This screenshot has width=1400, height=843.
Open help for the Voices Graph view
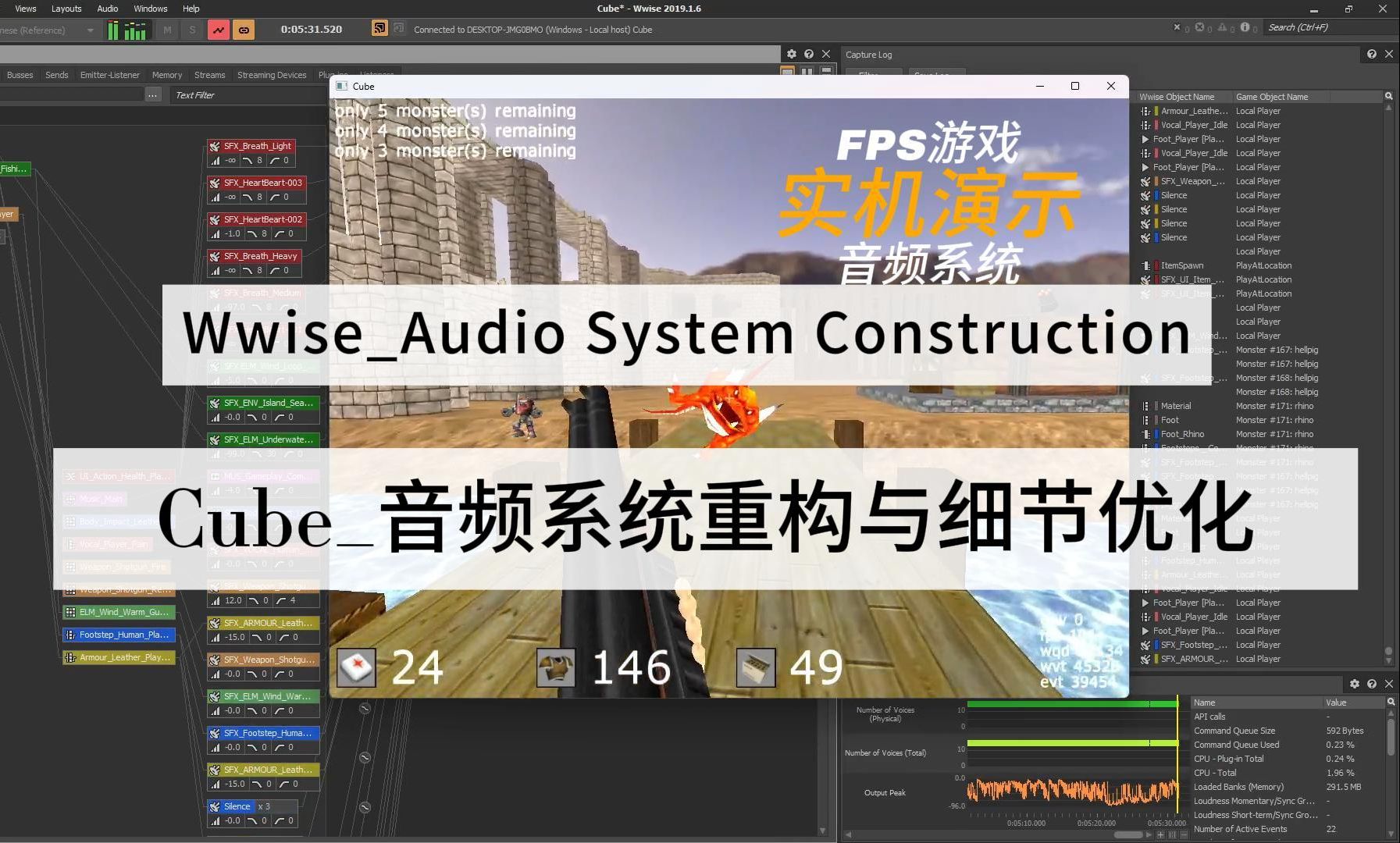[809, 54]
